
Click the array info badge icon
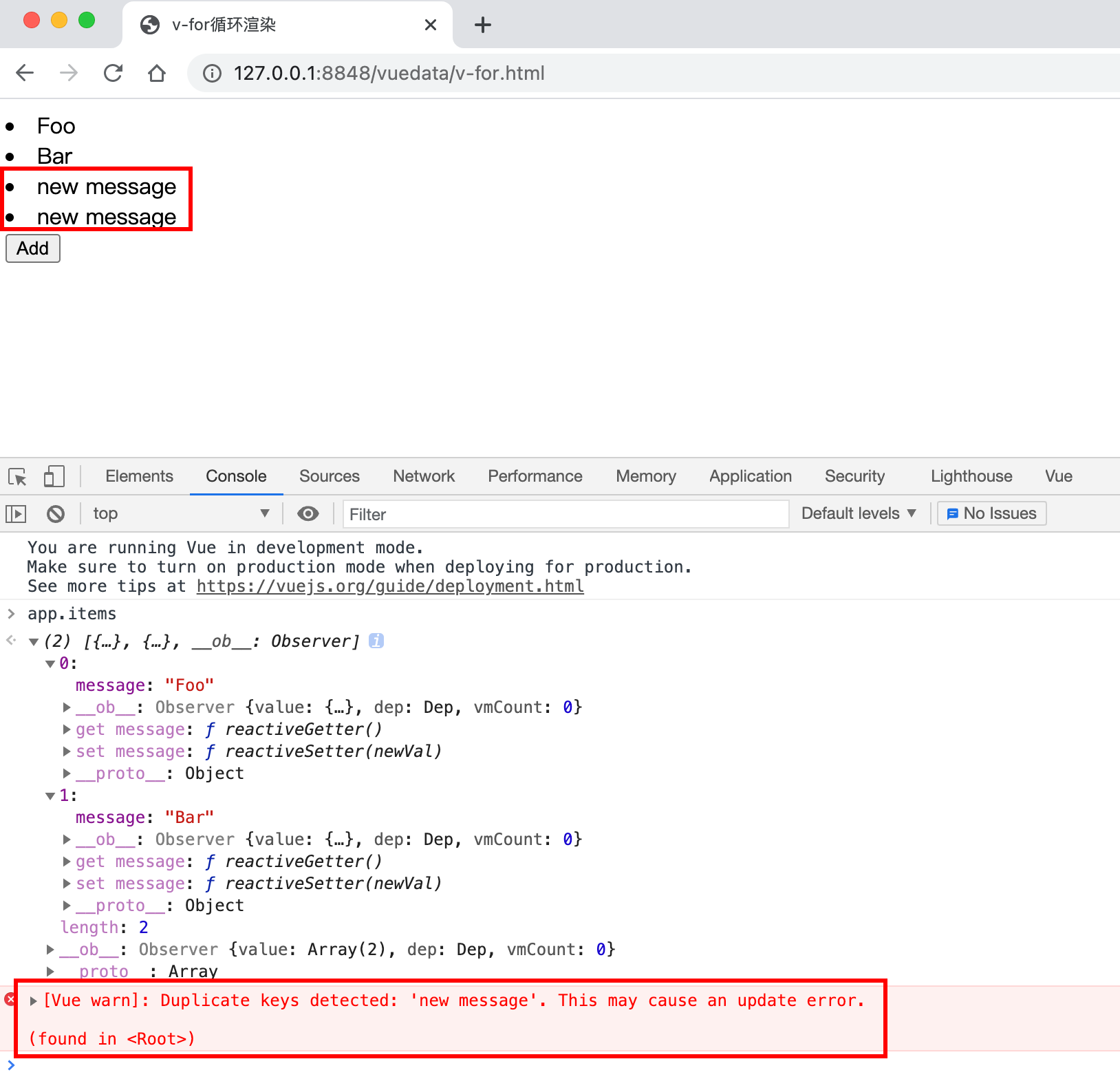(376, 641)
